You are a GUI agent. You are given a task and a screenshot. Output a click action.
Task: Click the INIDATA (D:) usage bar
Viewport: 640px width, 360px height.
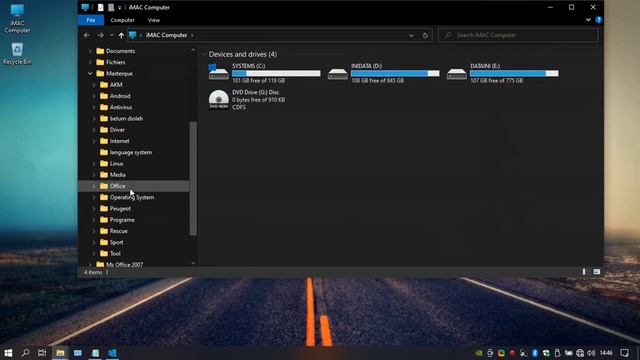click(x=395, y=73)
